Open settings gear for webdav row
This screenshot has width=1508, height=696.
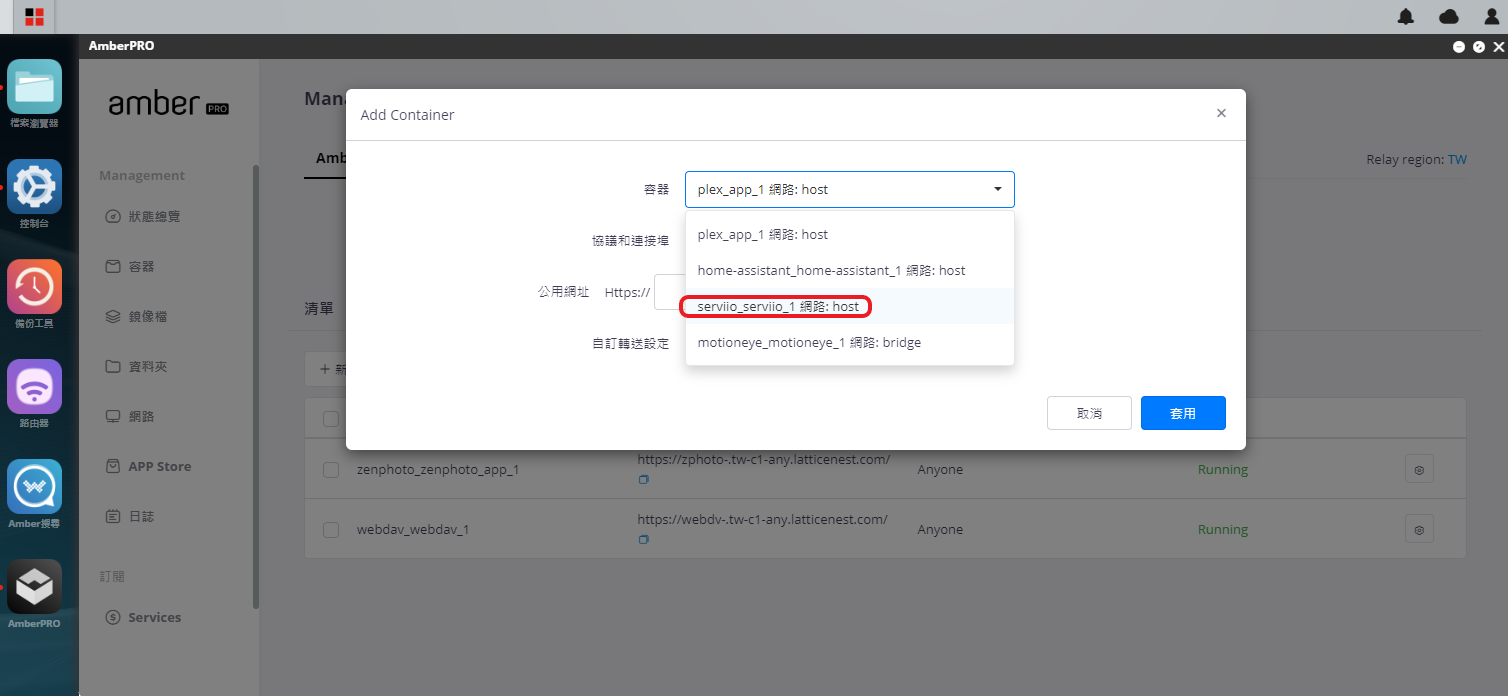point(1419,529)
